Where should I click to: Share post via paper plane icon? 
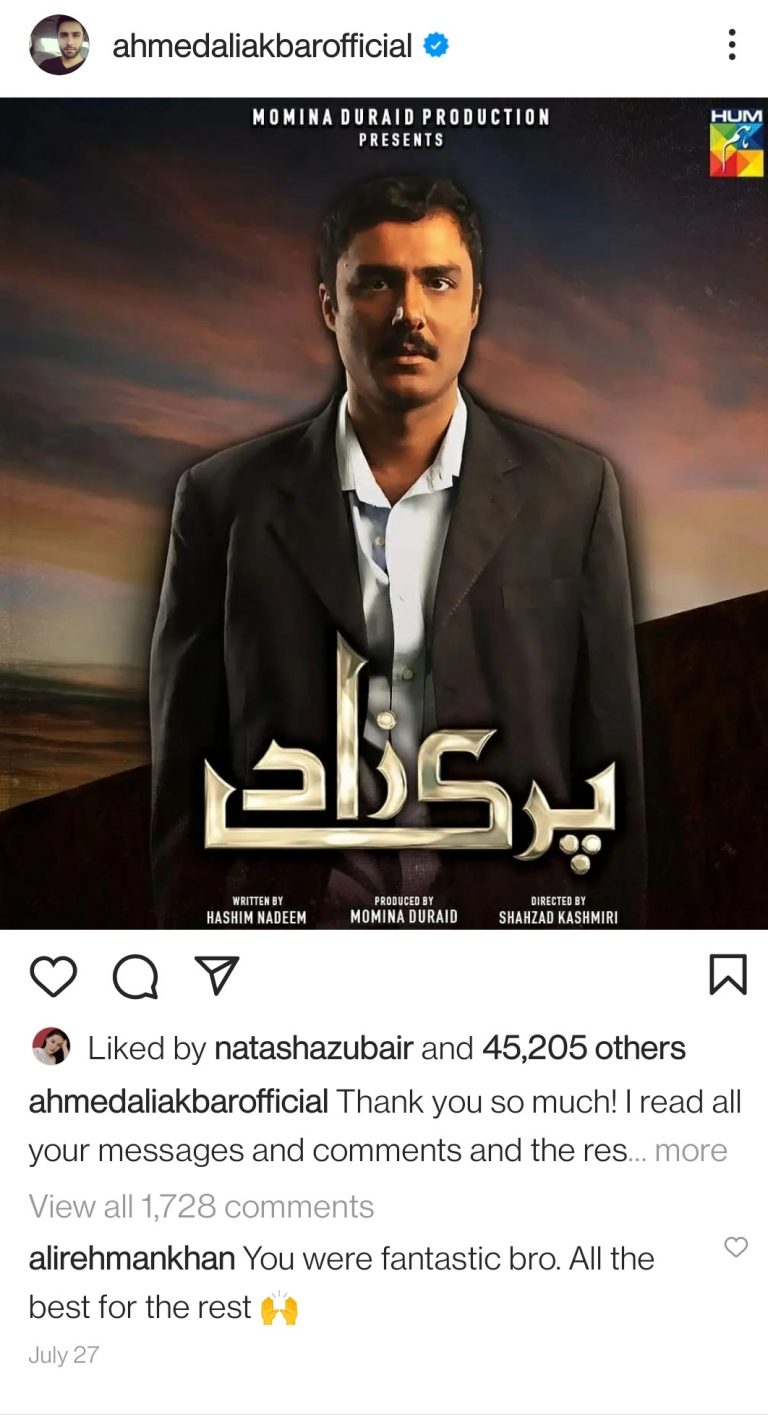coord(216,975)
